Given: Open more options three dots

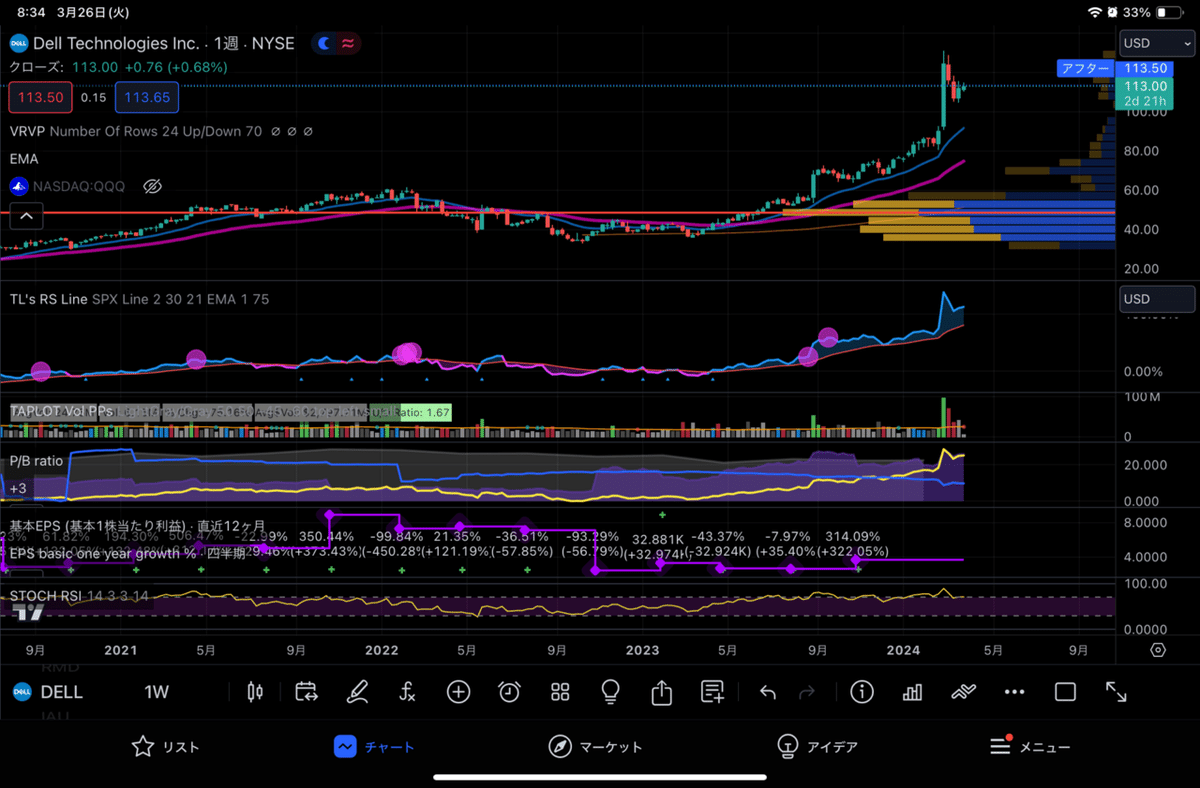Looking at the screenshot, I should pyautogui.click(x=1014, y=692).
